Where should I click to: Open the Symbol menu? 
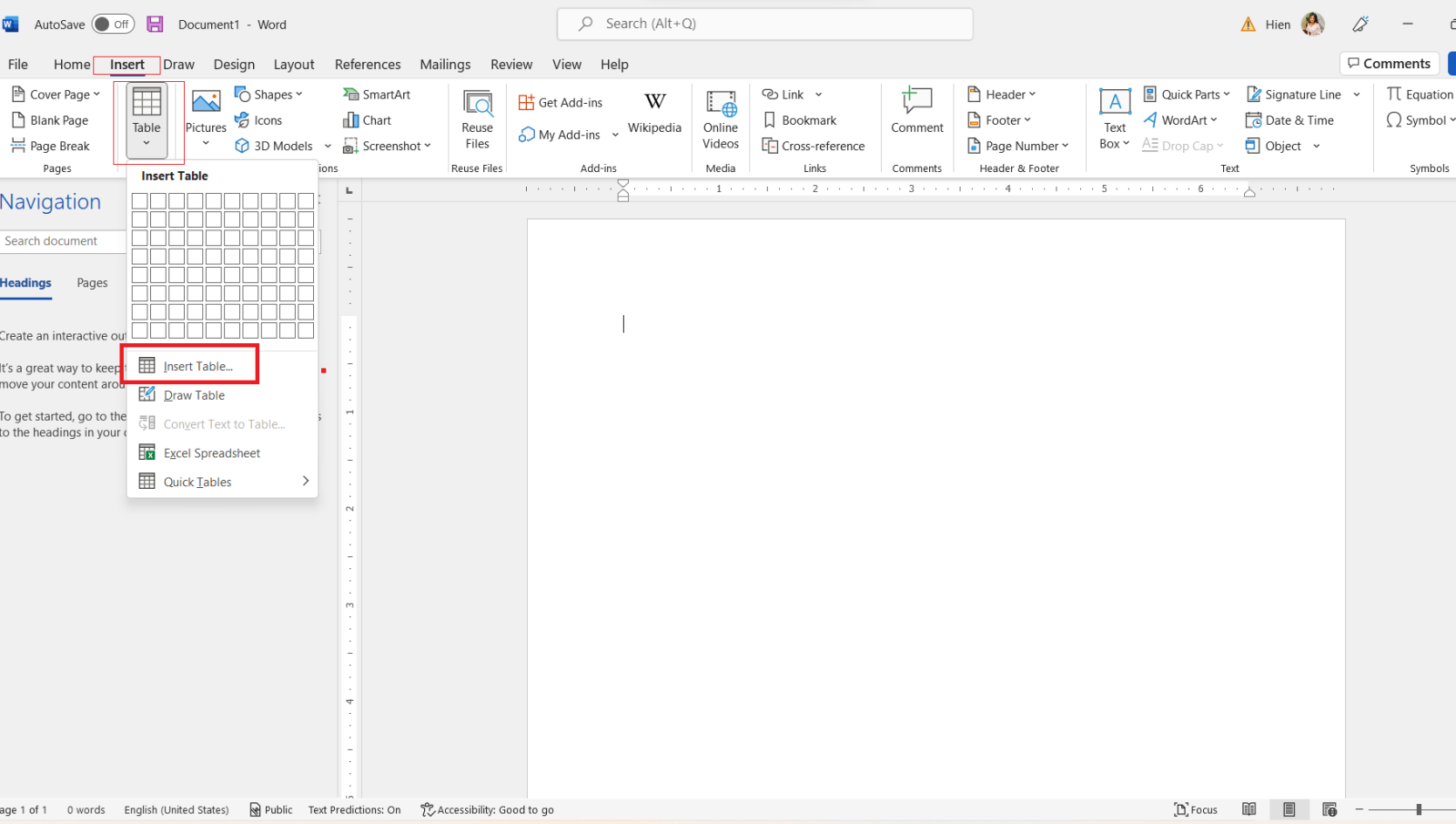1420,120
